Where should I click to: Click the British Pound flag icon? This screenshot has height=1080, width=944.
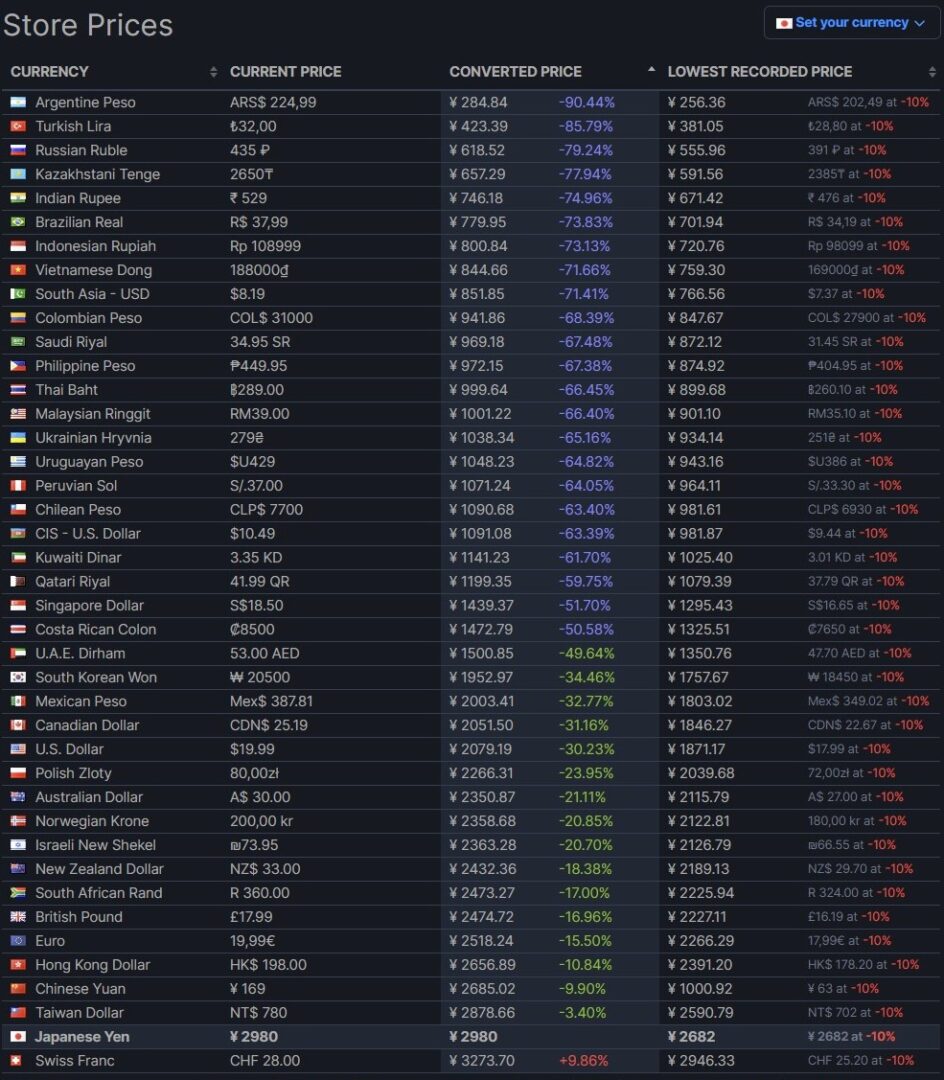17,917
